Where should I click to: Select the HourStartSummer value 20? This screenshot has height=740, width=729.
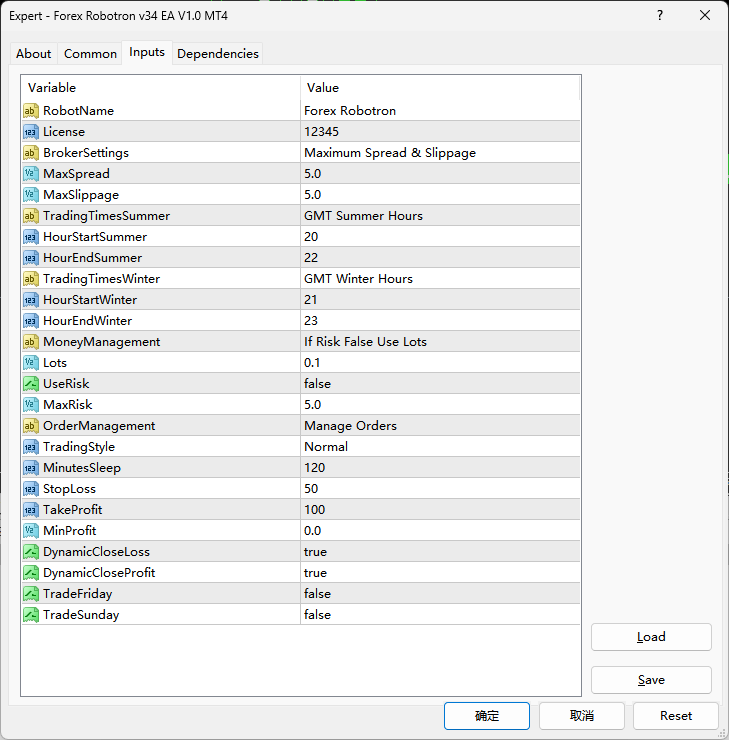coord(440,237)
